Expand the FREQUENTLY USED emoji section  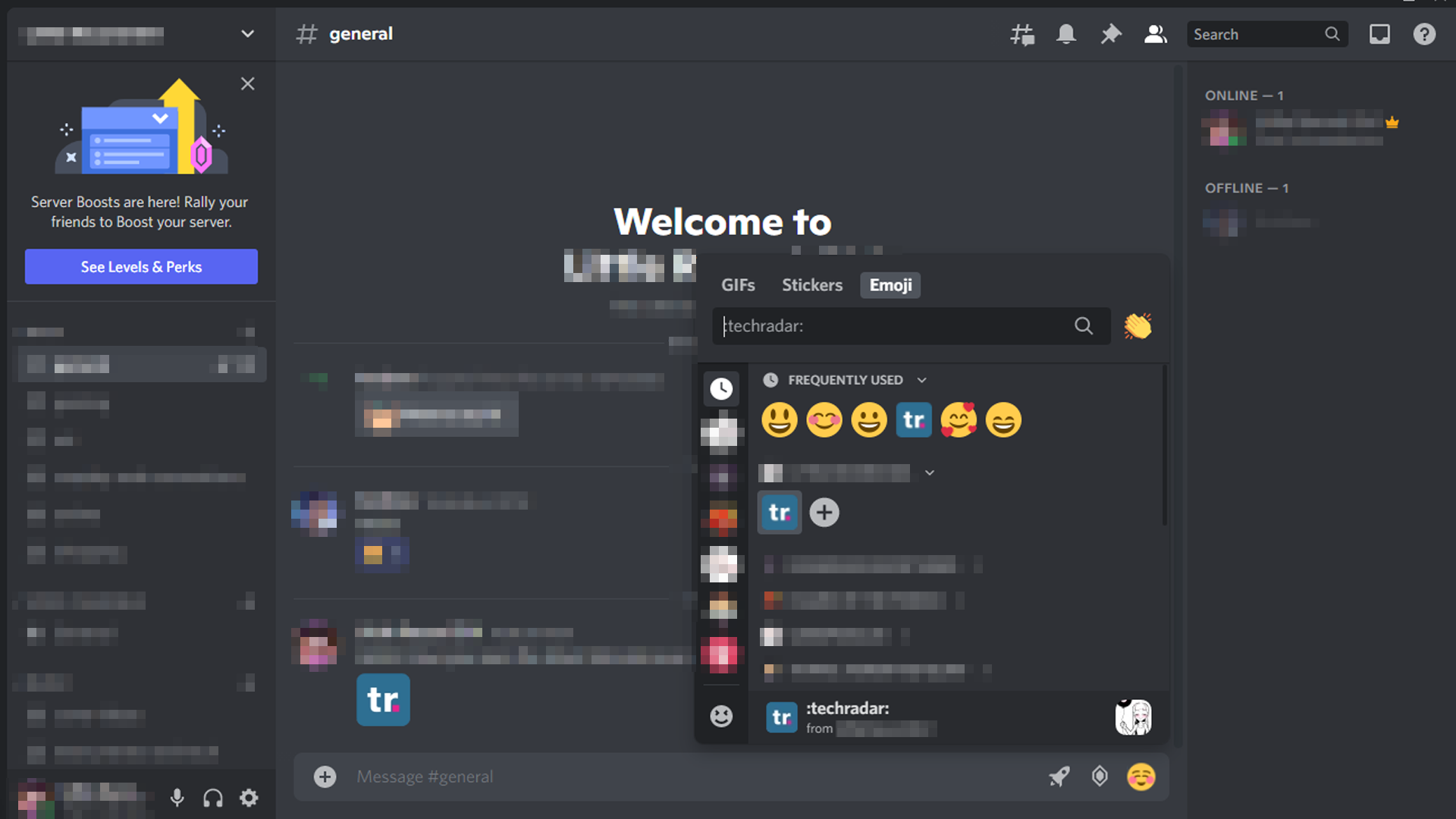point(922,379)
